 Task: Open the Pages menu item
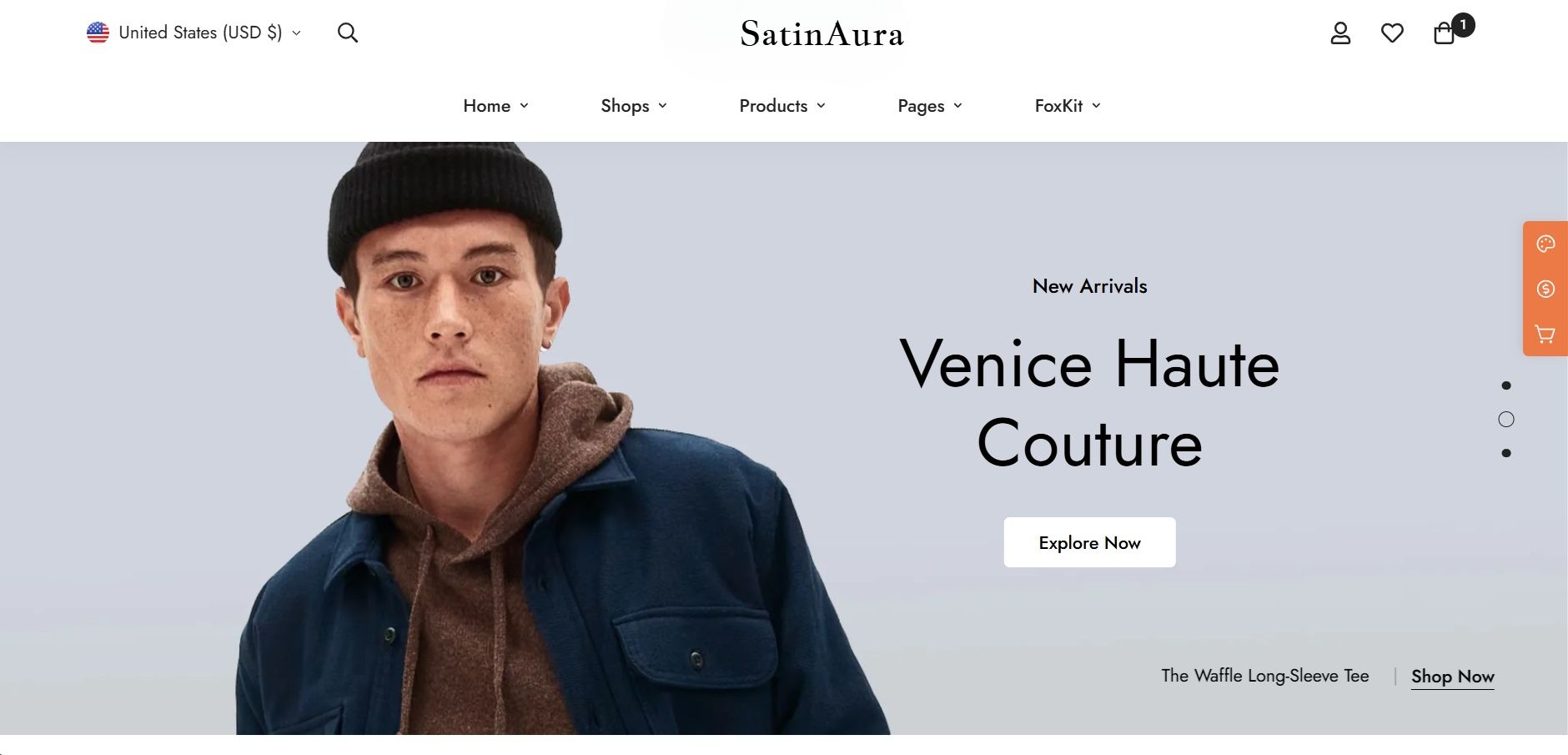(930, 106)
